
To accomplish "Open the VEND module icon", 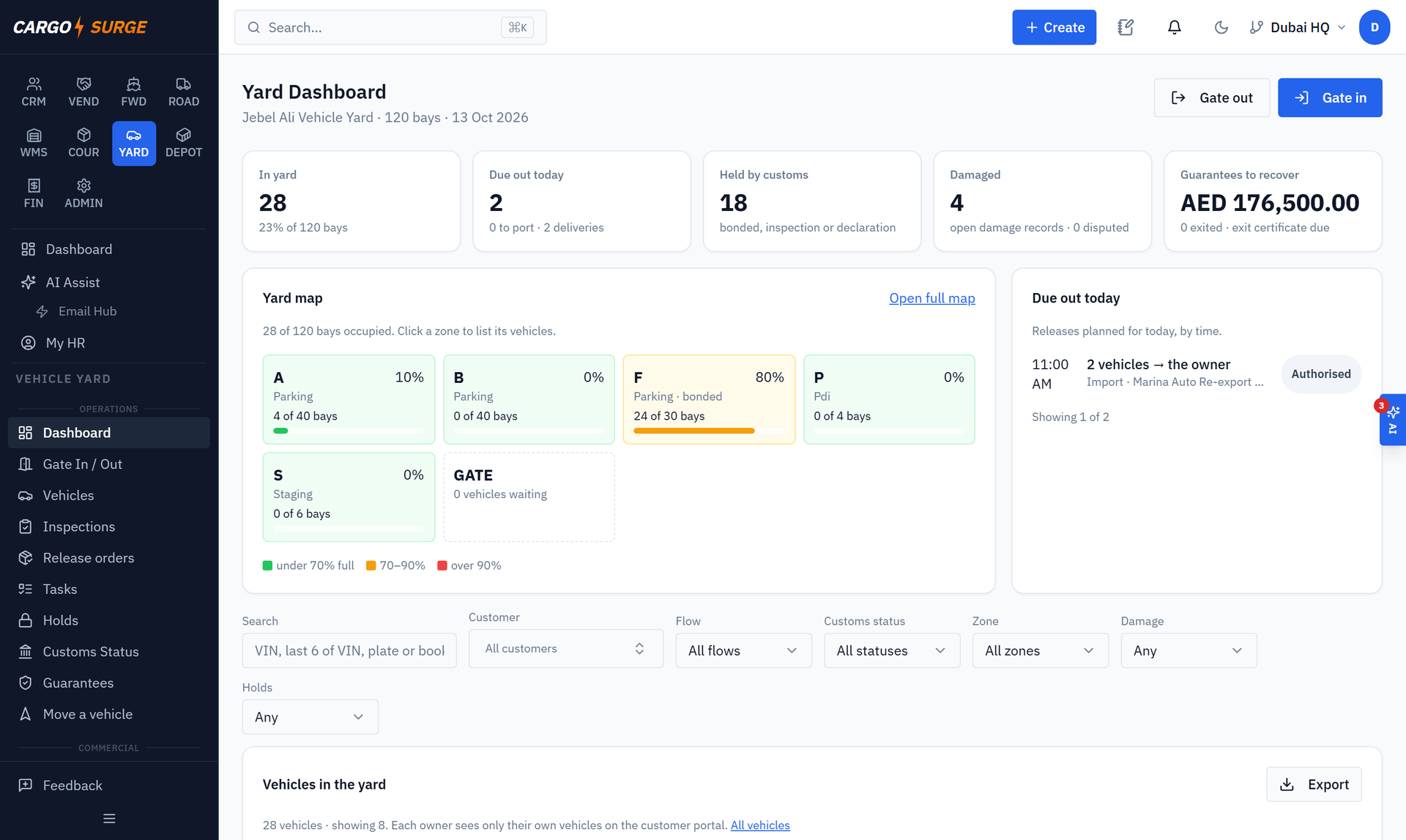I will [83, 92].
